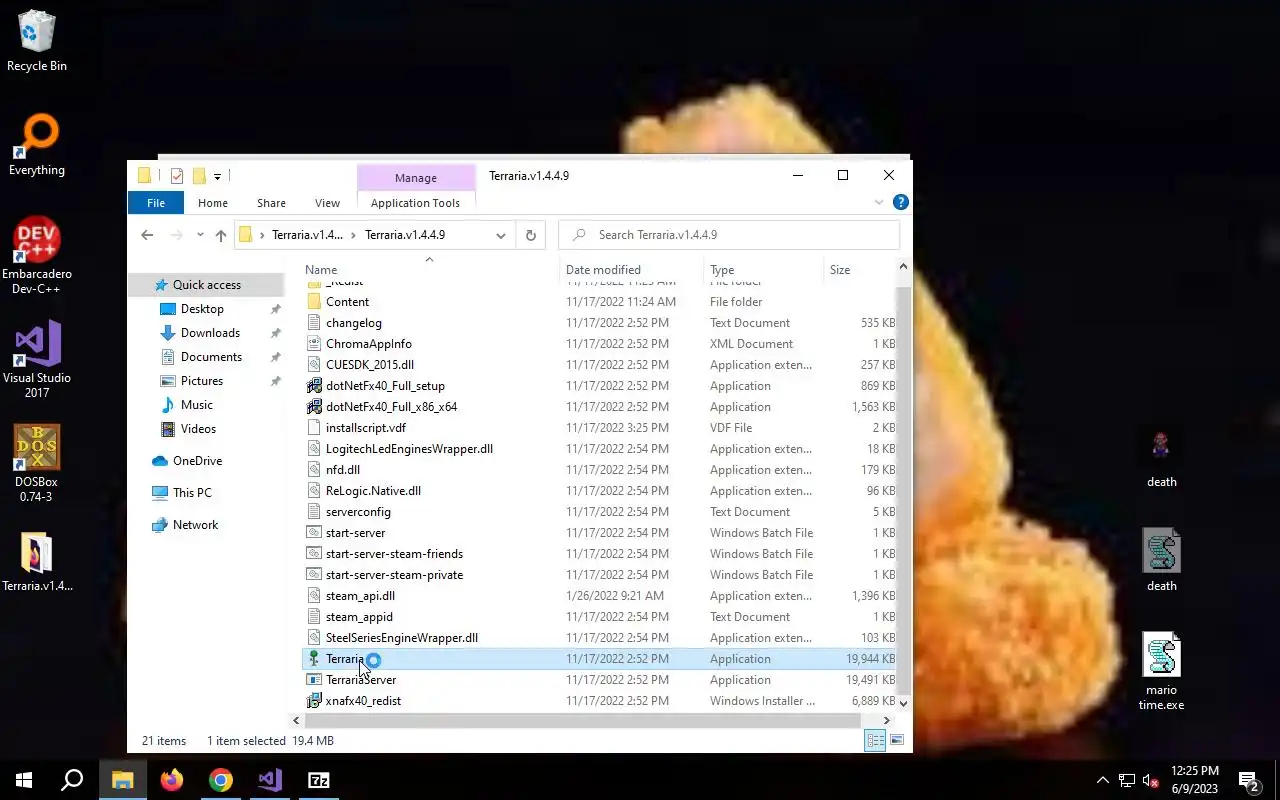Screen dimensions: 1280x800
Task: Sort by the Size column header
Action: [x=859, y=270]
